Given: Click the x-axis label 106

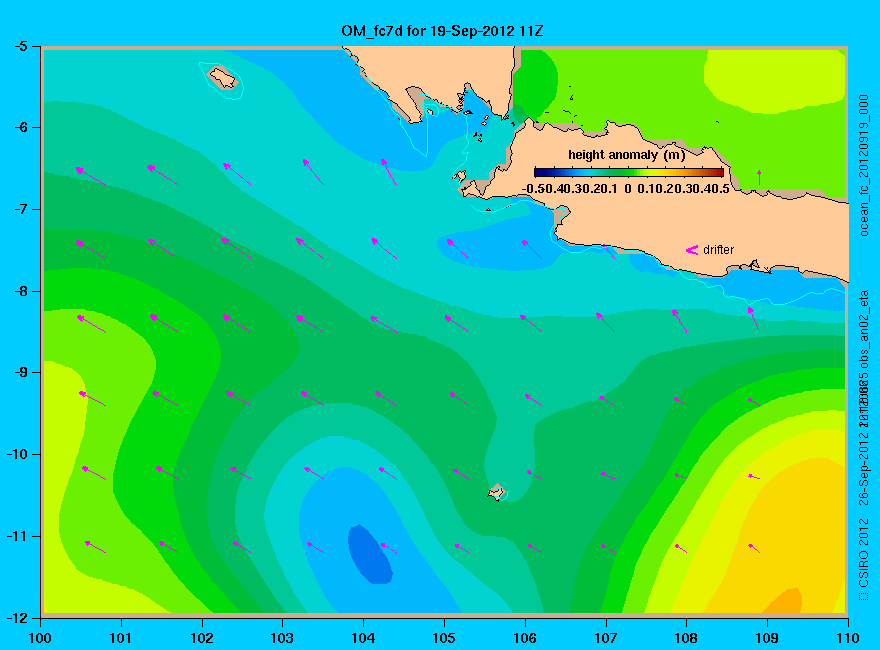Looking at the screenshot, I should click(x=525, y=638).
